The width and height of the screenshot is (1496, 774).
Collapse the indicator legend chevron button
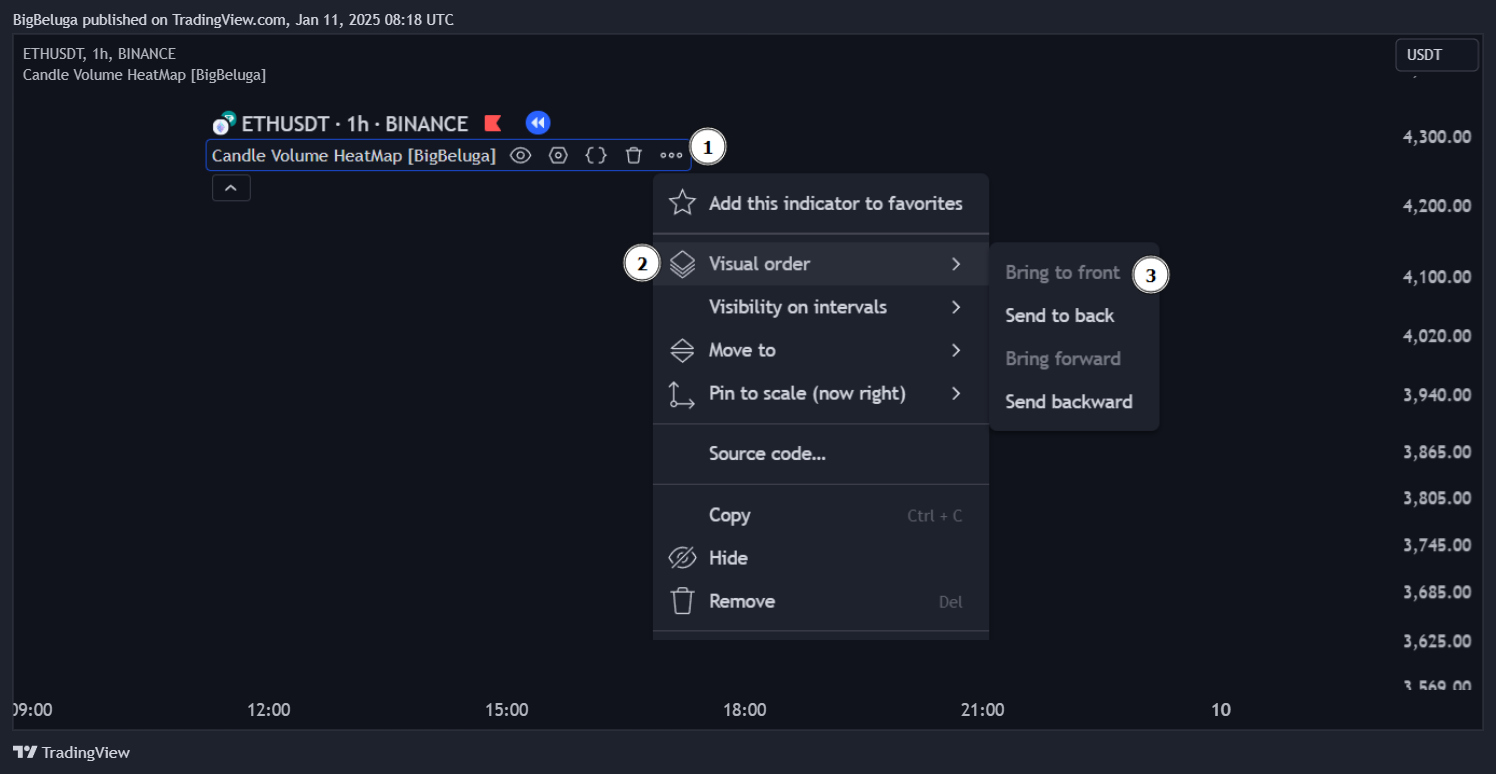231,188
